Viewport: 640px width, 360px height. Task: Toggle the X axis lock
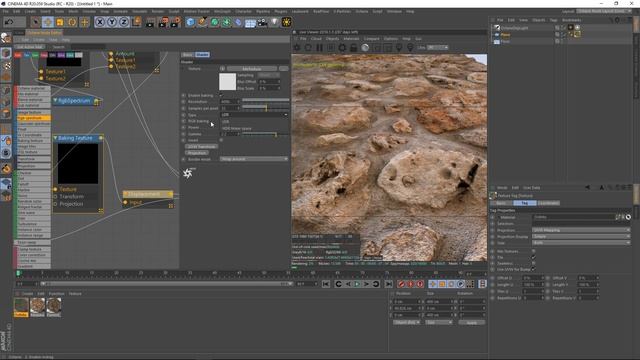coord(100,22)
